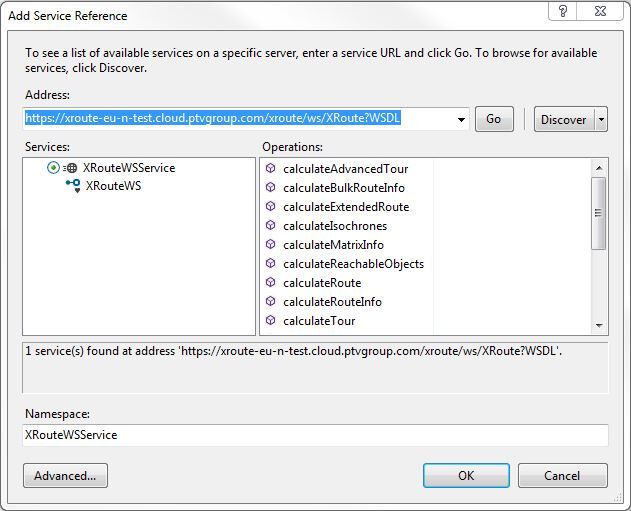Click the calculateAdvancedTour operation icon
This screenshot has width=631, height=511.
[270, 168]
